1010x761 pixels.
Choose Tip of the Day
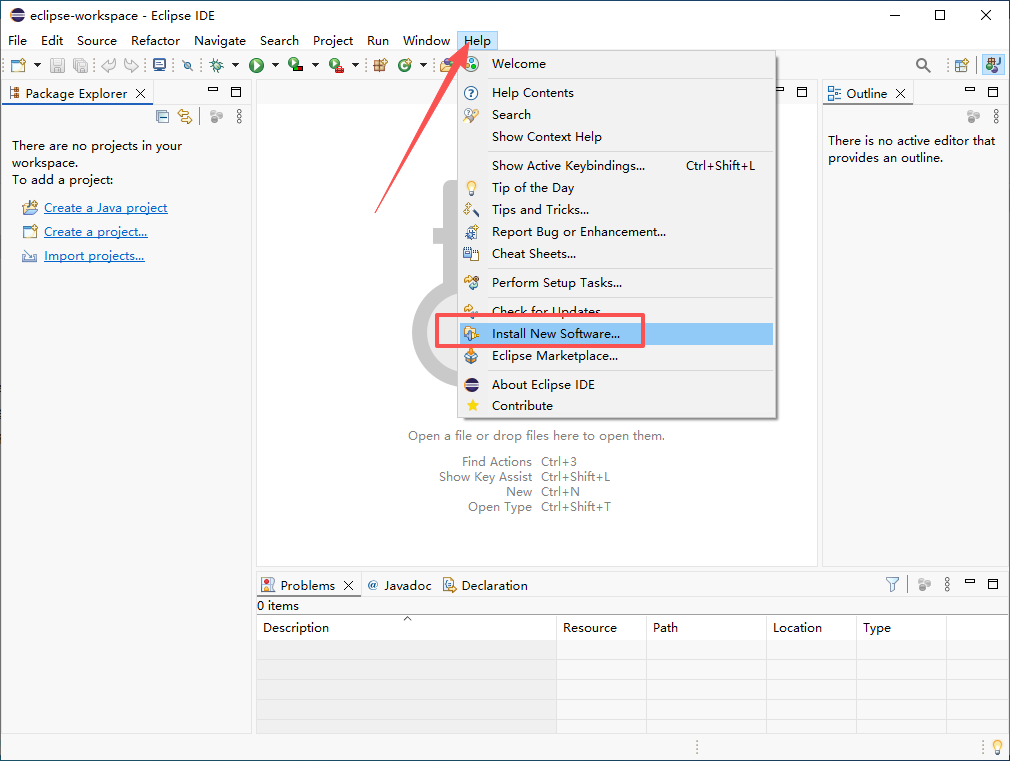(616, 188)
